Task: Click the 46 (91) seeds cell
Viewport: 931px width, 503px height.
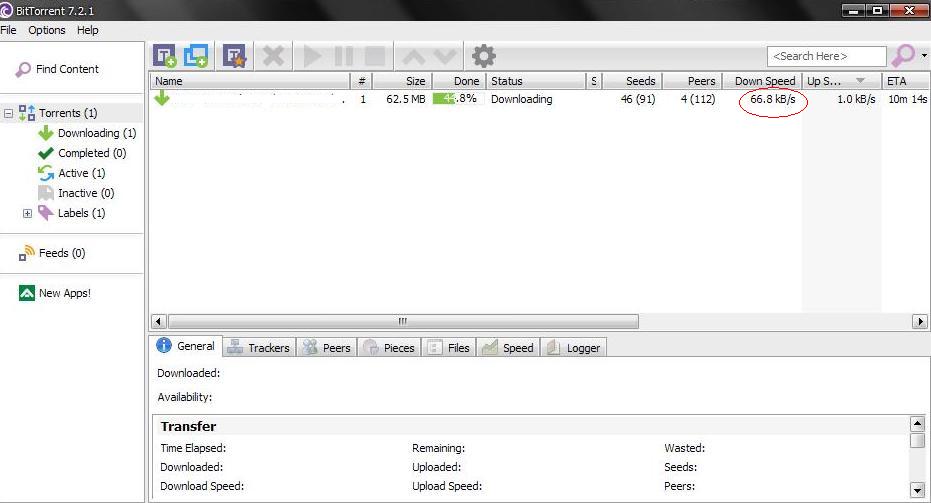Action: 638,99
